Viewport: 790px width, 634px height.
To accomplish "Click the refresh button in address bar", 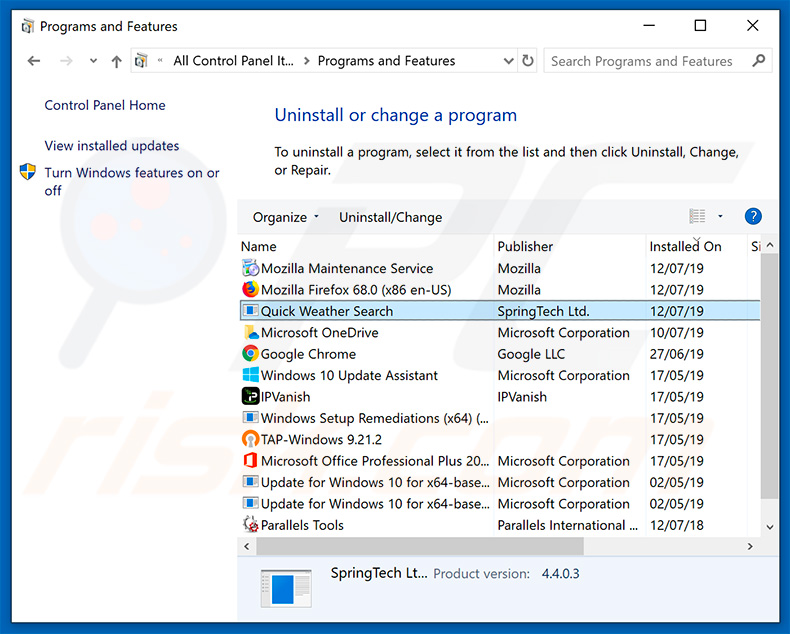I will click(528, 61).
